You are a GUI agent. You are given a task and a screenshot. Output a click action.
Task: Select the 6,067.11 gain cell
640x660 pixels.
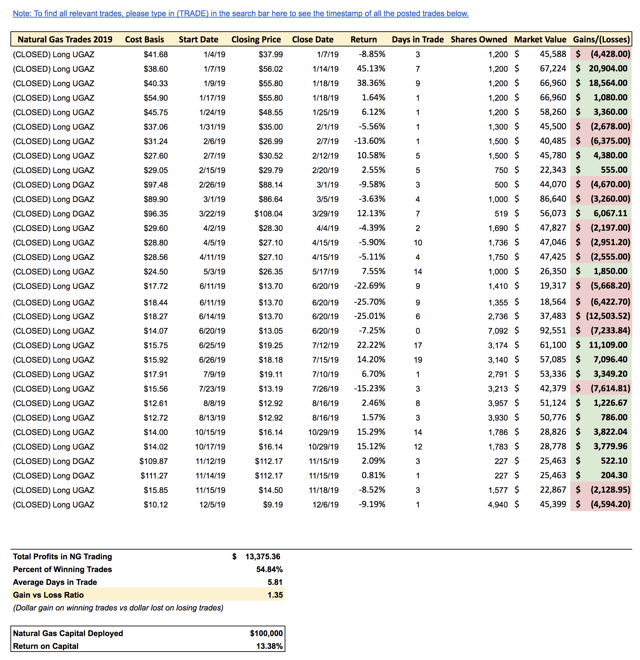pos(601,213)
